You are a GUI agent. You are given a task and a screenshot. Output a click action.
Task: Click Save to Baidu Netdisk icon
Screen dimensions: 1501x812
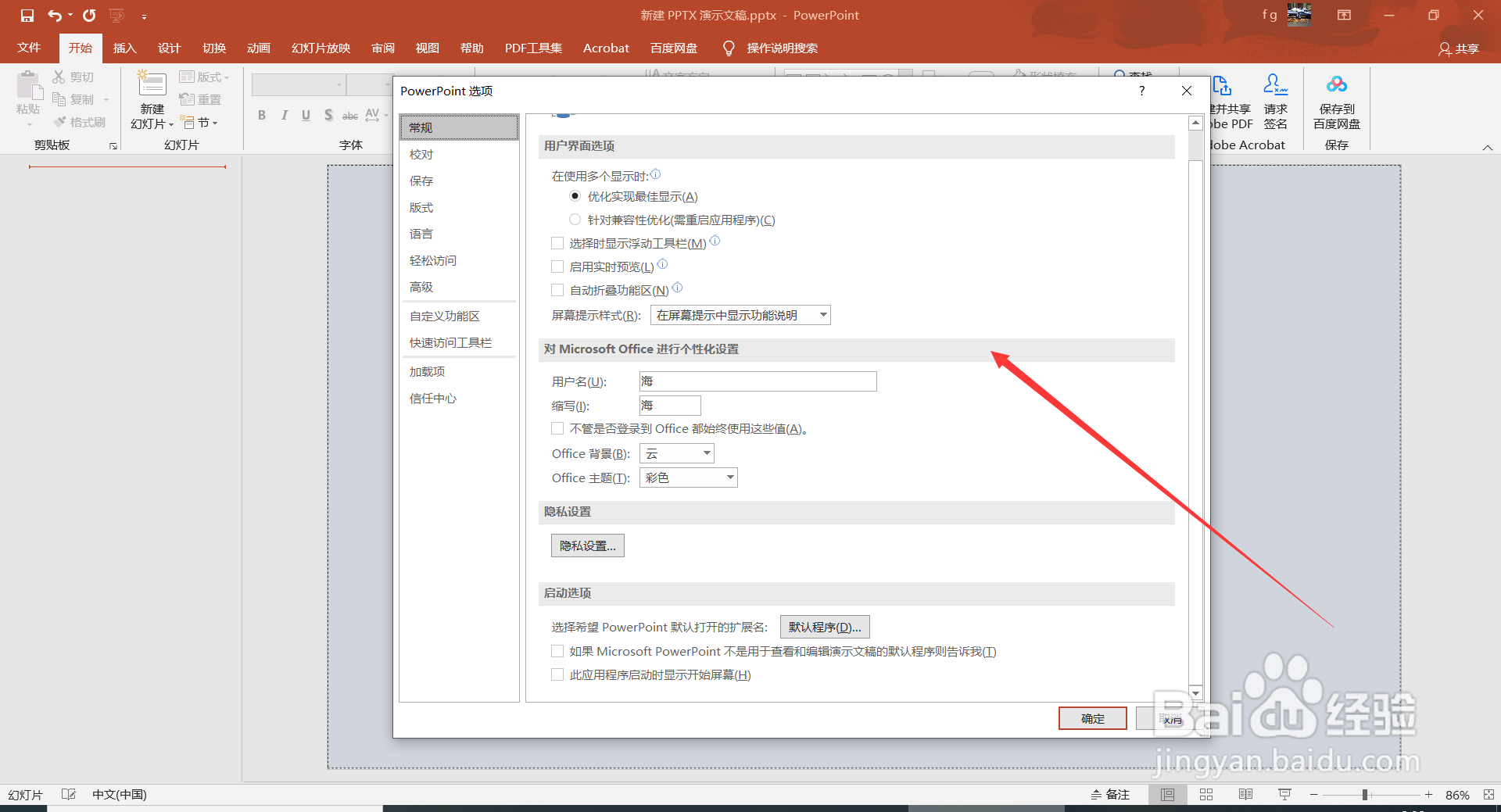pos(1337,84)
